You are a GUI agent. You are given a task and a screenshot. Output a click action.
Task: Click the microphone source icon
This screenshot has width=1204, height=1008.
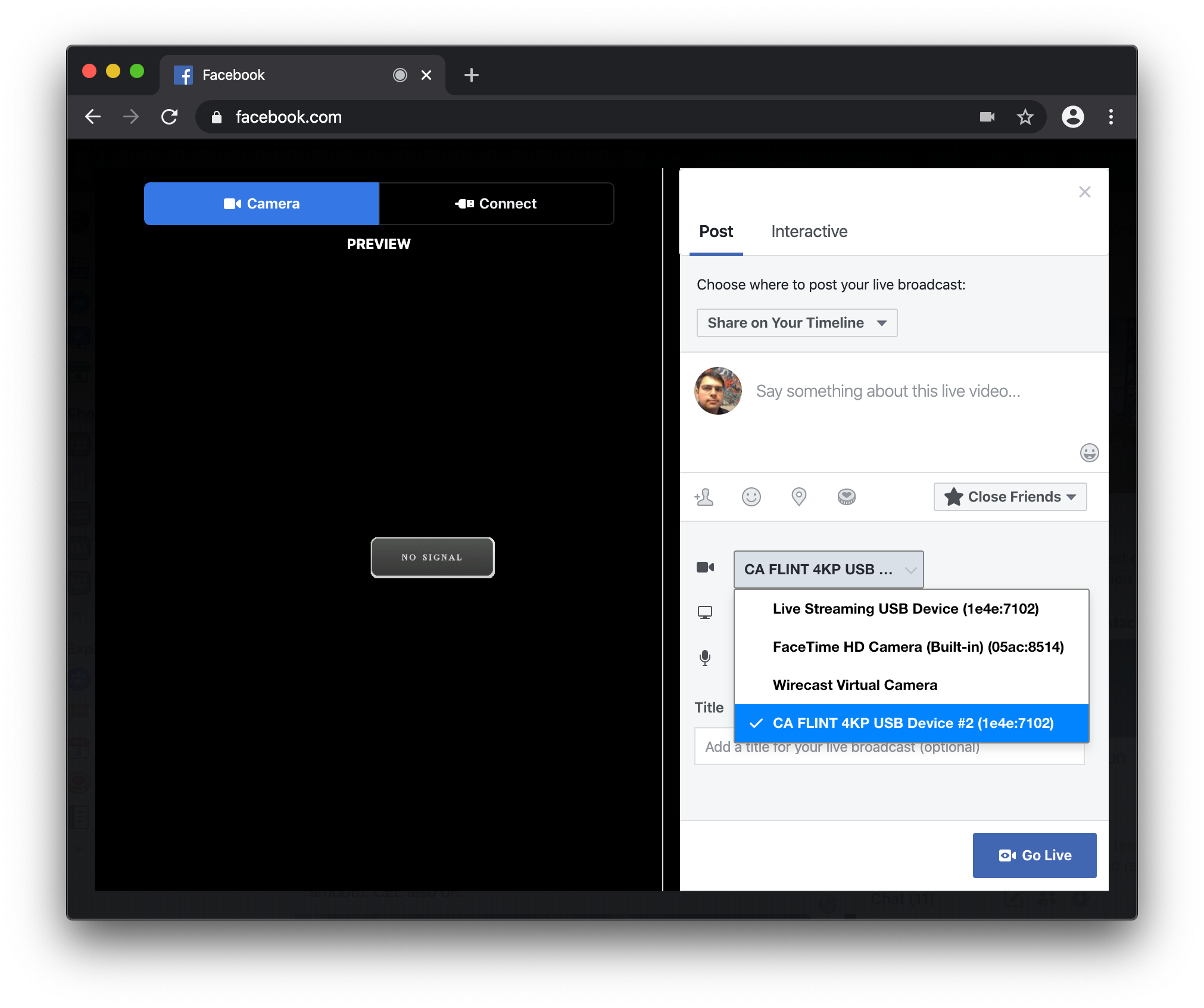coord(705,658)
